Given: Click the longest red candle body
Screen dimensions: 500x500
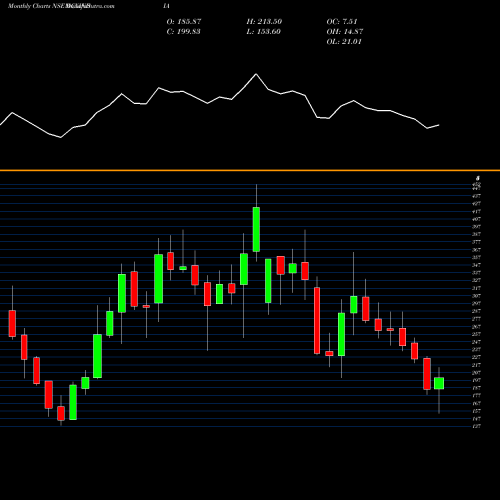Looking at the screenshot, I should [x=317, y=321].
